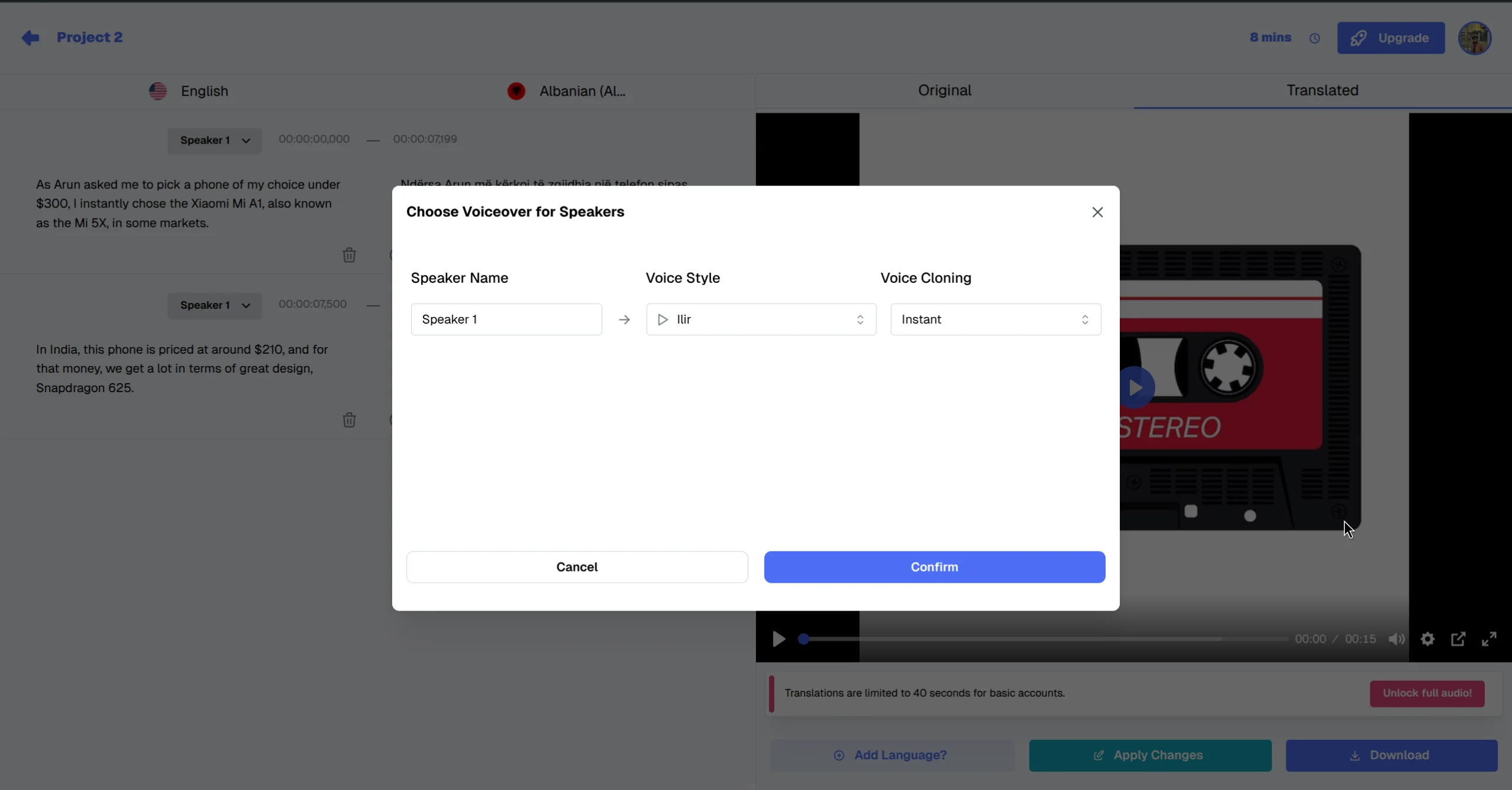Preview the Ilir voice with play icon
The height and width of the screenshot is (790, 1512).
(663, 319)
